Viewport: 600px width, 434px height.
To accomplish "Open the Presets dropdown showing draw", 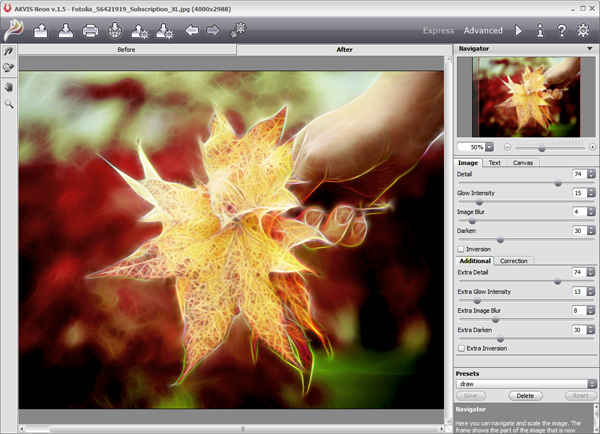I will pos(590,383).
